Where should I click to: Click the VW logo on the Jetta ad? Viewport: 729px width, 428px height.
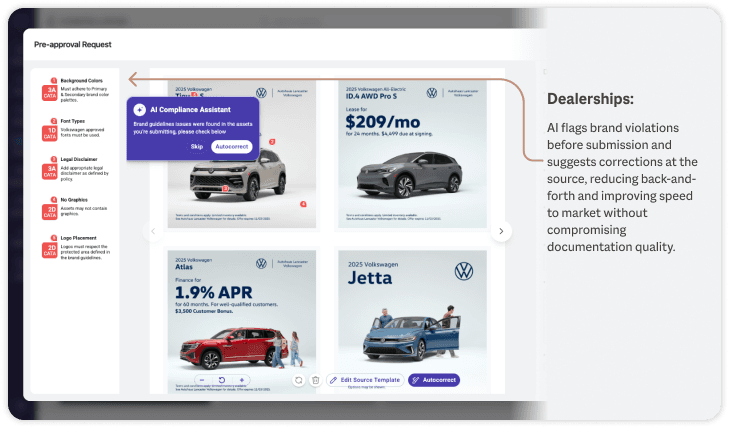464,271
